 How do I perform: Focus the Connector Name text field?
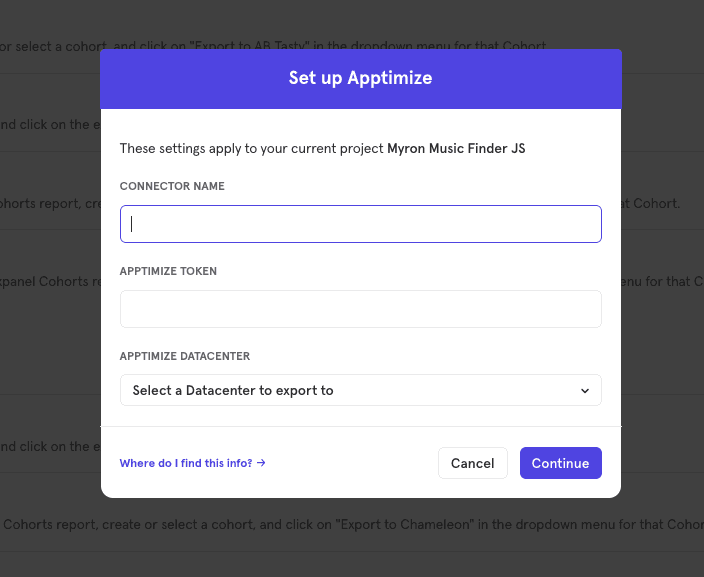click(x=360, y=224)
